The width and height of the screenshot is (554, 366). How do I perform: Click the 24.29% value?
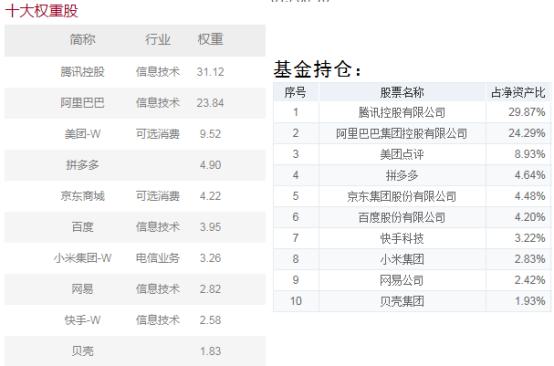click(527, 133)
